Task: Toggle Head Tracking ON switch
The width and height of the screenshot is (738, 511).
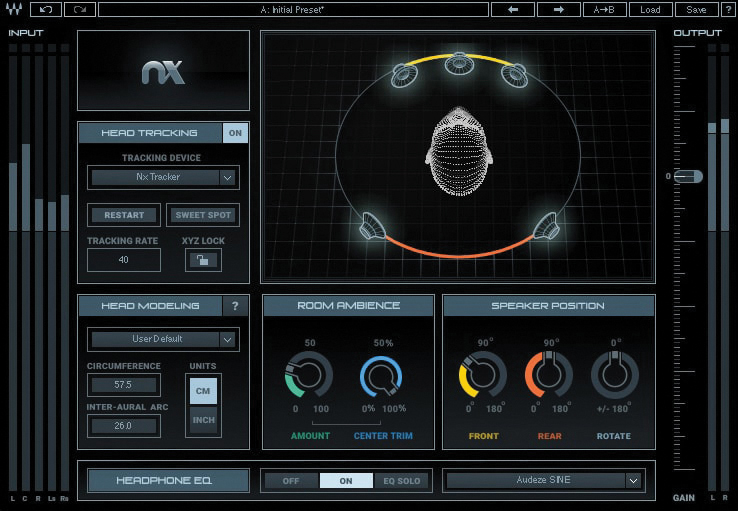Action: tap(235, 133)
